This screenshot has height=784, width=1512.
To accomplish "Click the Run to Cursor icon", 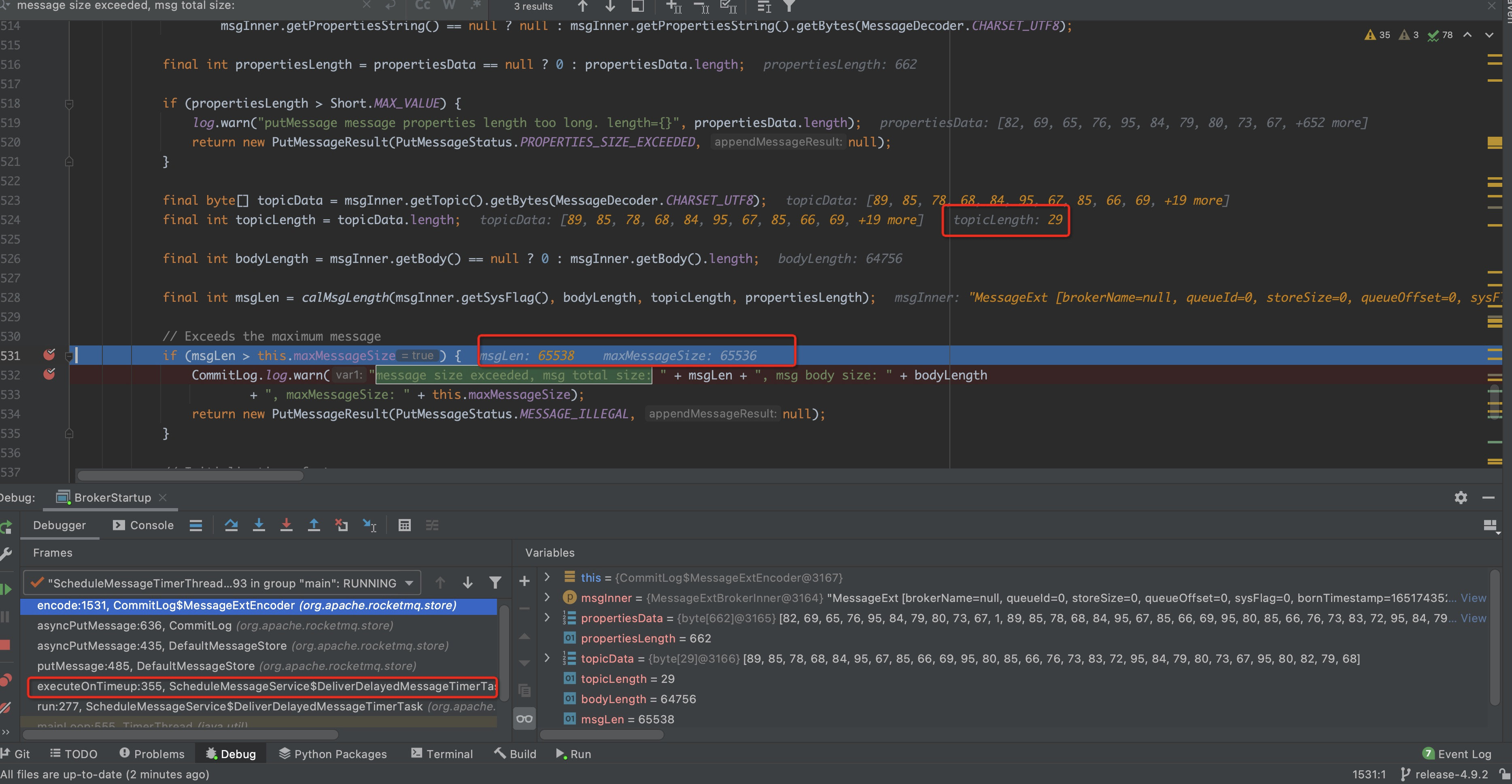I will pyautogui.click(x=370, y=525).
